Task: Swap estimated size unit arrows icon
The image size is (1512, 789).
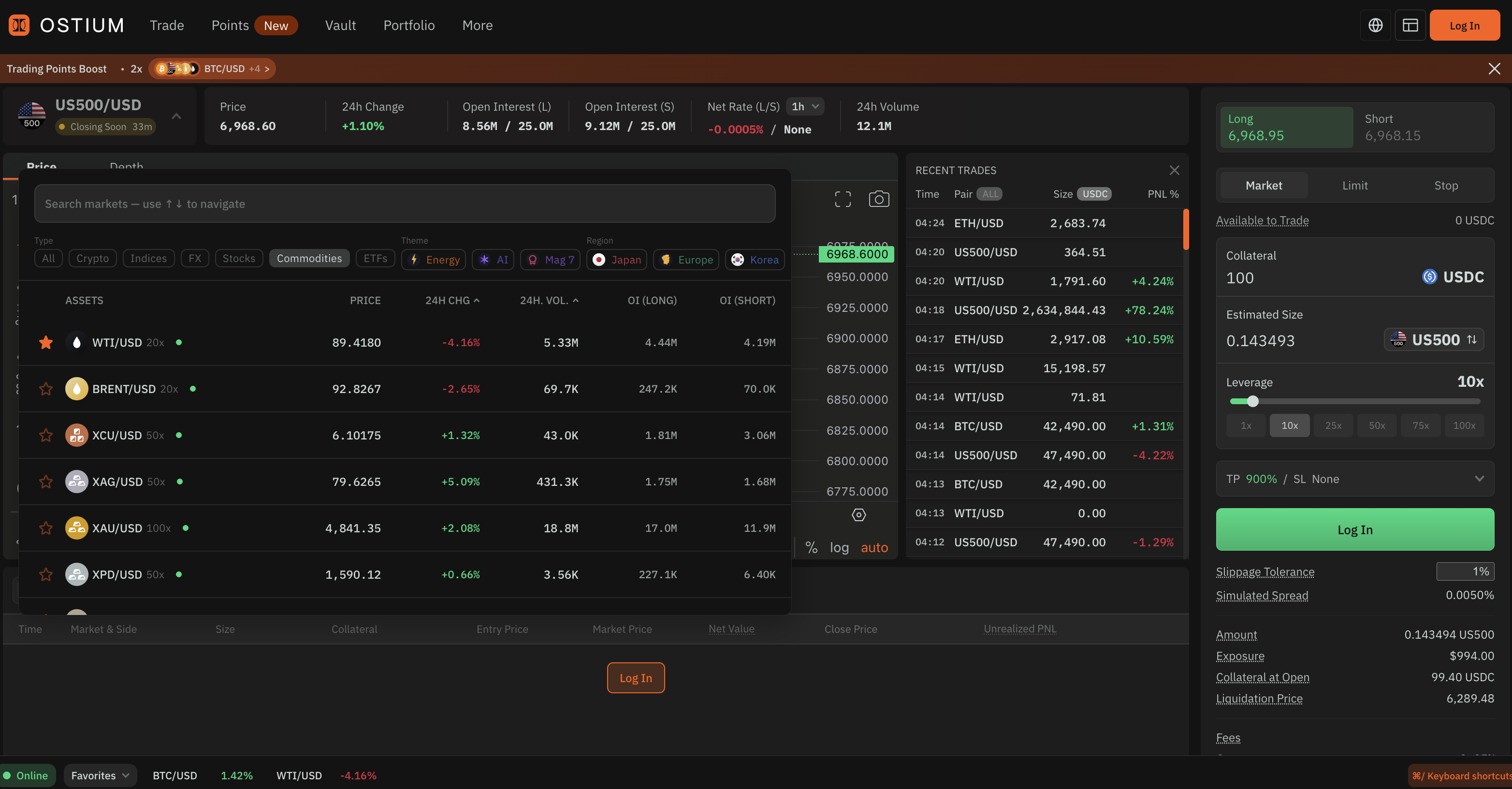Action: click(x=1471, y=339)
